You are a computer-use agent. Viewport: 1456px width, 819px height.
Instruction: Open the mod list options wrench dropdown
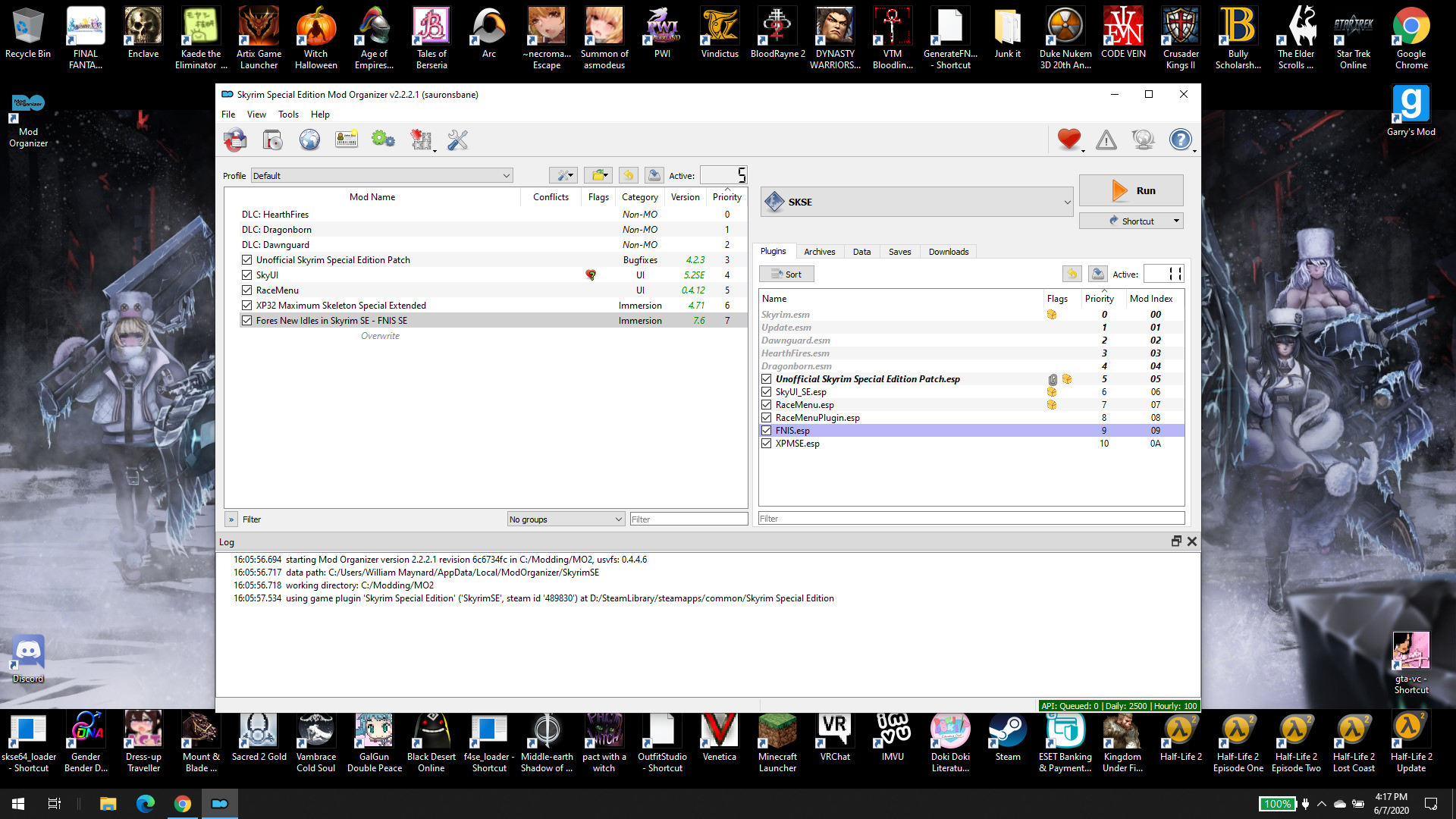tap(564, 175)
